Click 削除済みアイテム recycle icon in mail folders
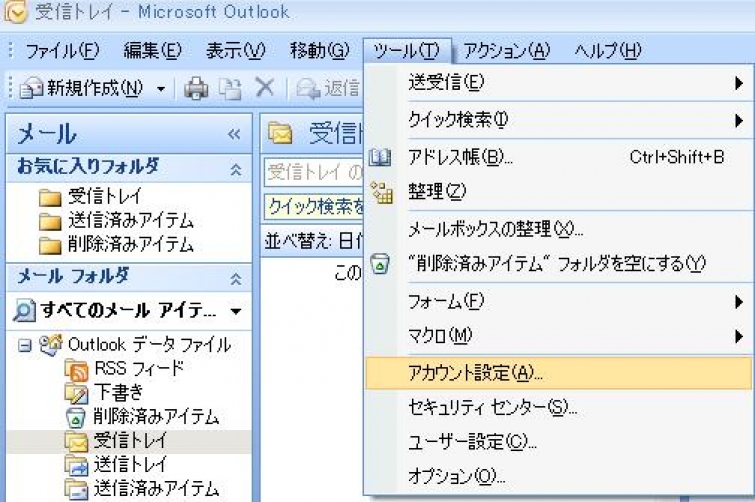The height and width of the screenshot is (502, 755). 76,417
